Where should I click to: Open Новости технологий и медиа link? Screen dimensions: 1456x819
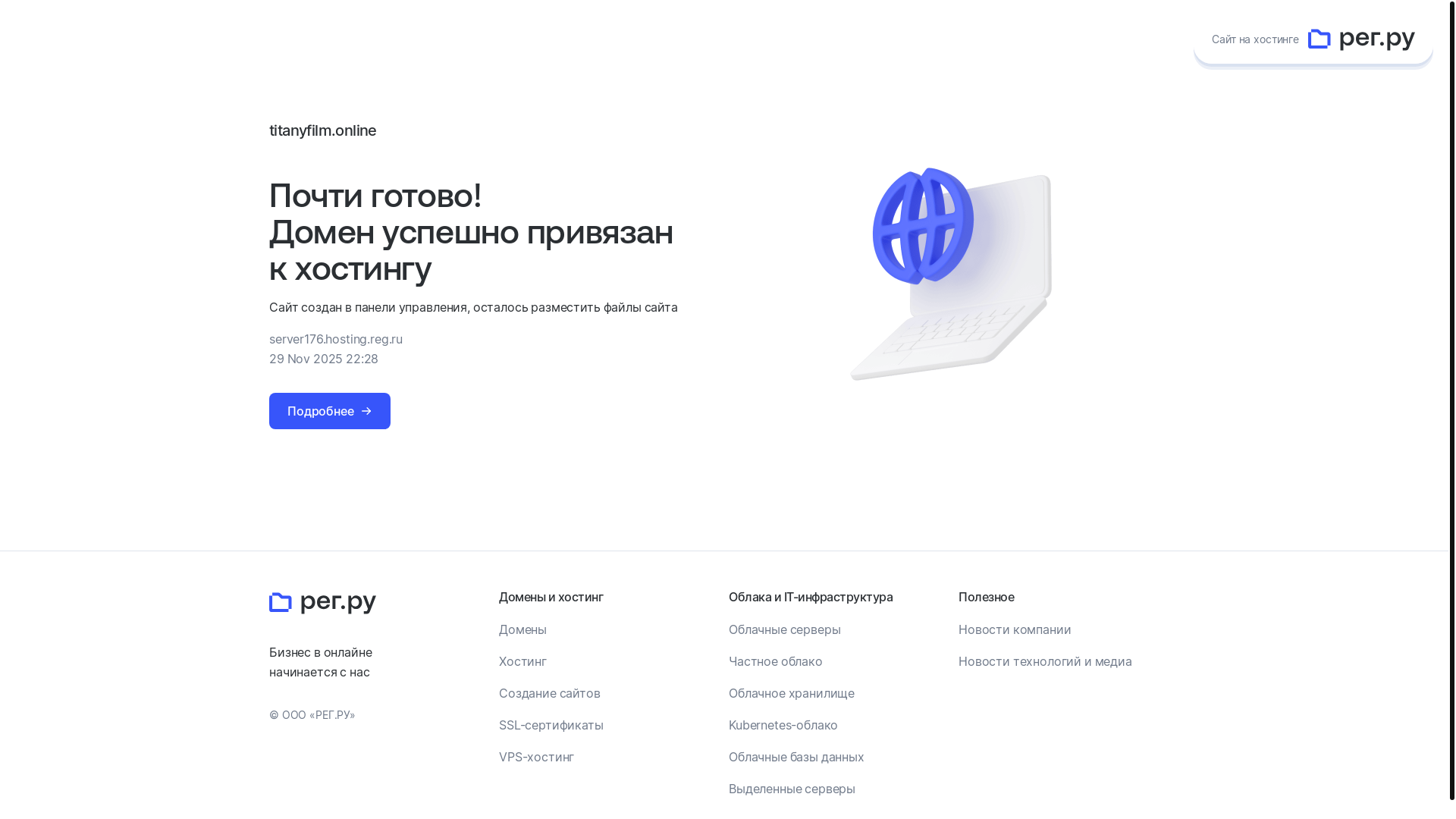pyautogui.click(x=1044, y=661)
